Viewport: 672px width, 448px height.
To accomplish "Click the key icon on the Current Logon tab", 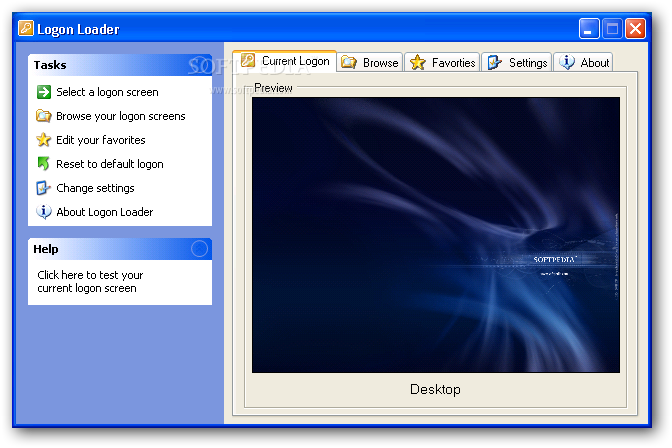I will (x=248, y=60).
